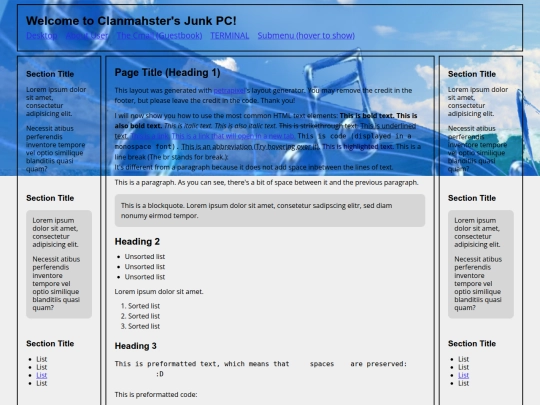Click the paragraph starting 'This is a paragraph.'

pos(266,183)
